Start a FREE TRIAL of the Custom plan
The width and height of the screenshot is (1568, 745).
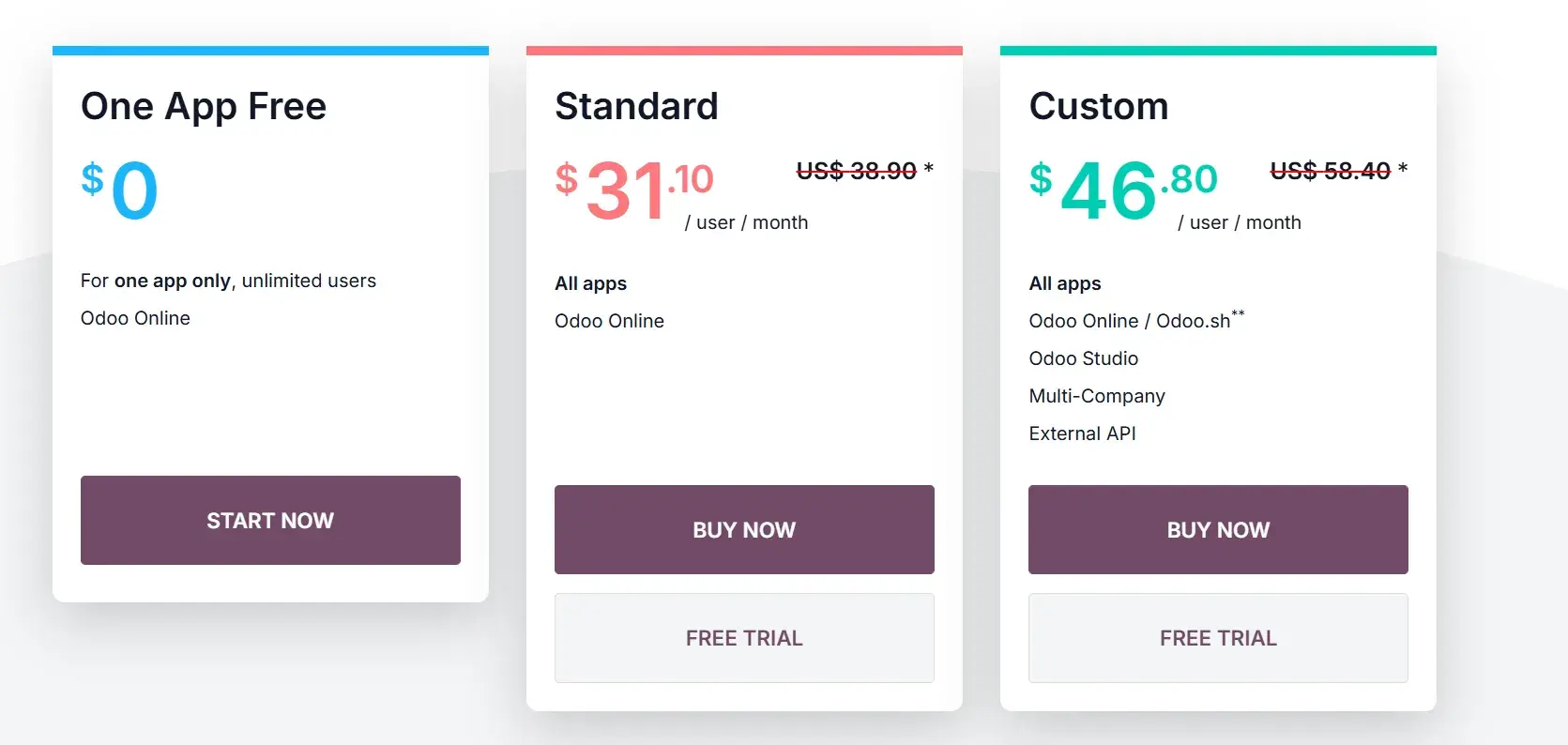[x=1217, y=638]
